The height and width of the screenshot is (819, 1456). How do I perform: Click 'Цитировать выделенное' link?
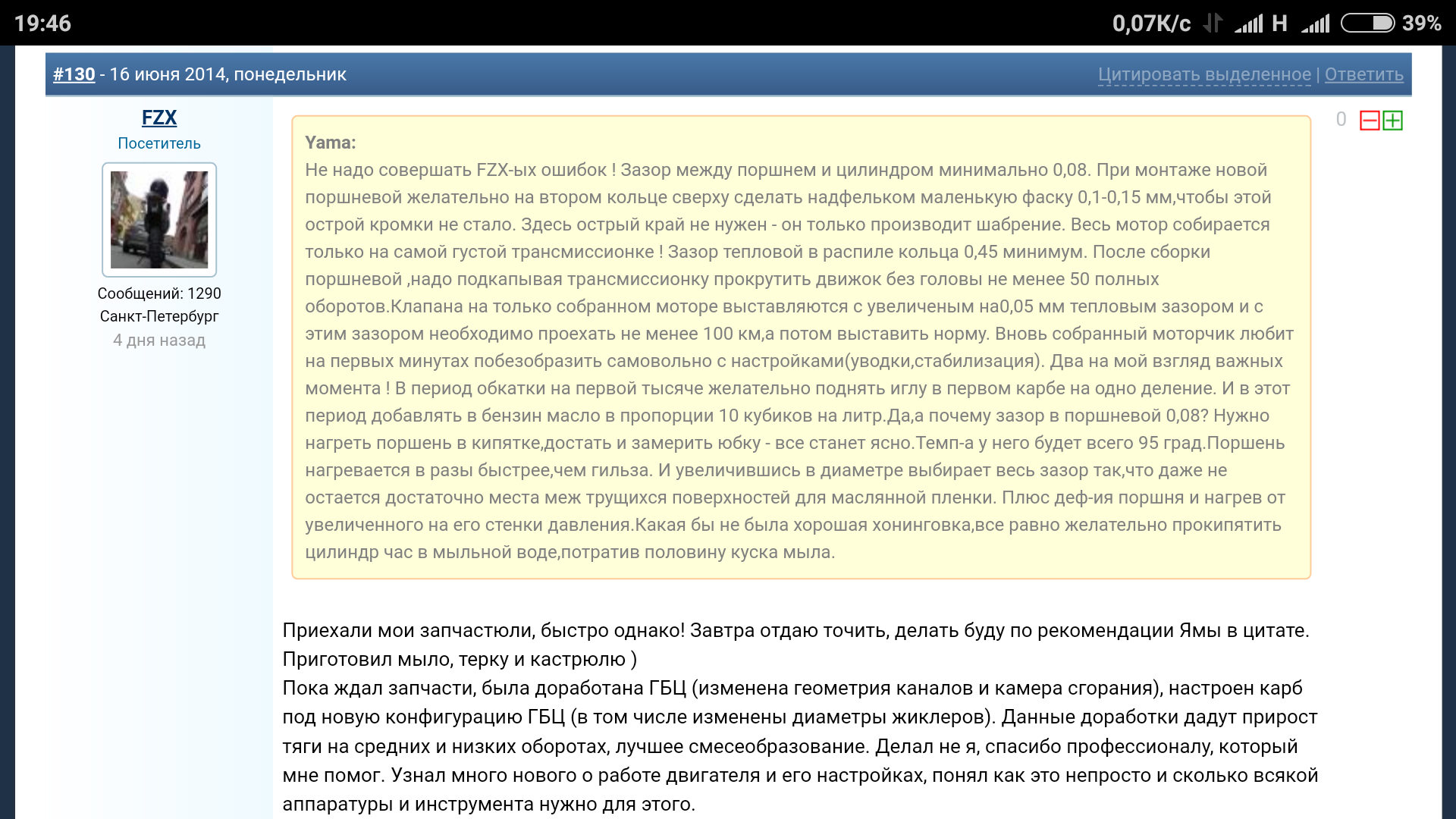tap(1204, 74)
